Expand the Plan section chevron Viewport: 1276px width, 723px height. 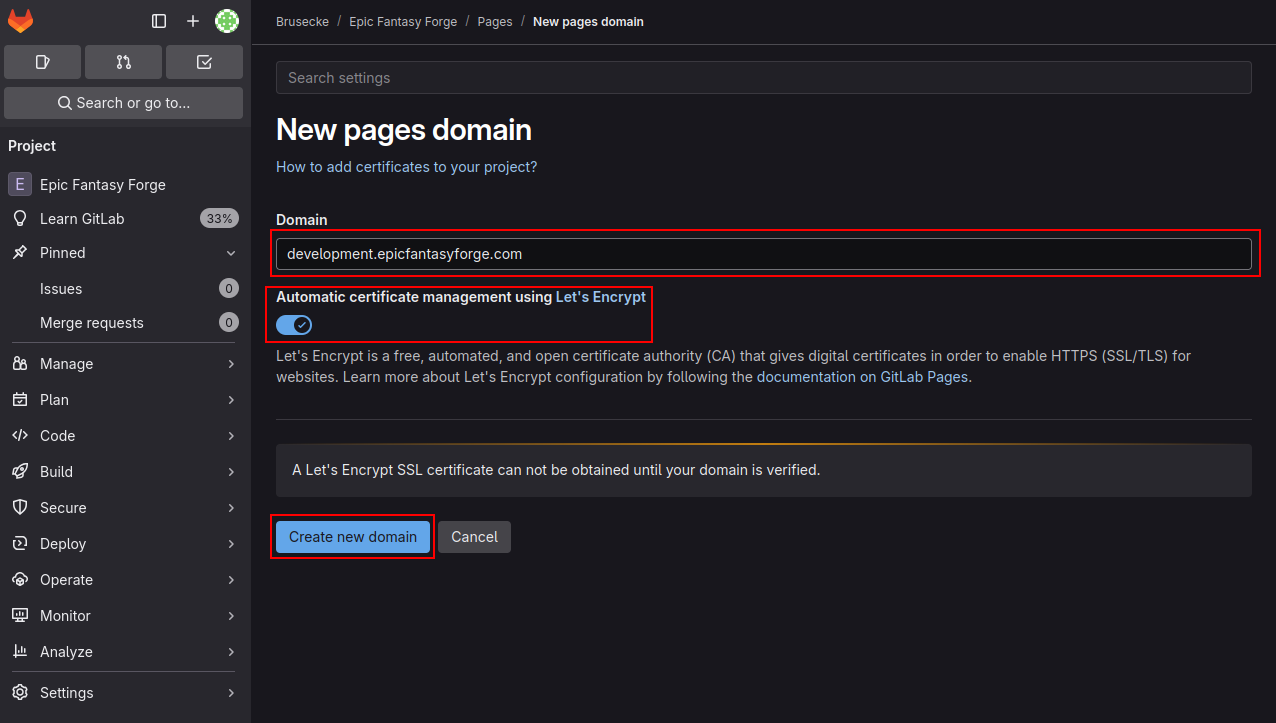tap(231, 400)
